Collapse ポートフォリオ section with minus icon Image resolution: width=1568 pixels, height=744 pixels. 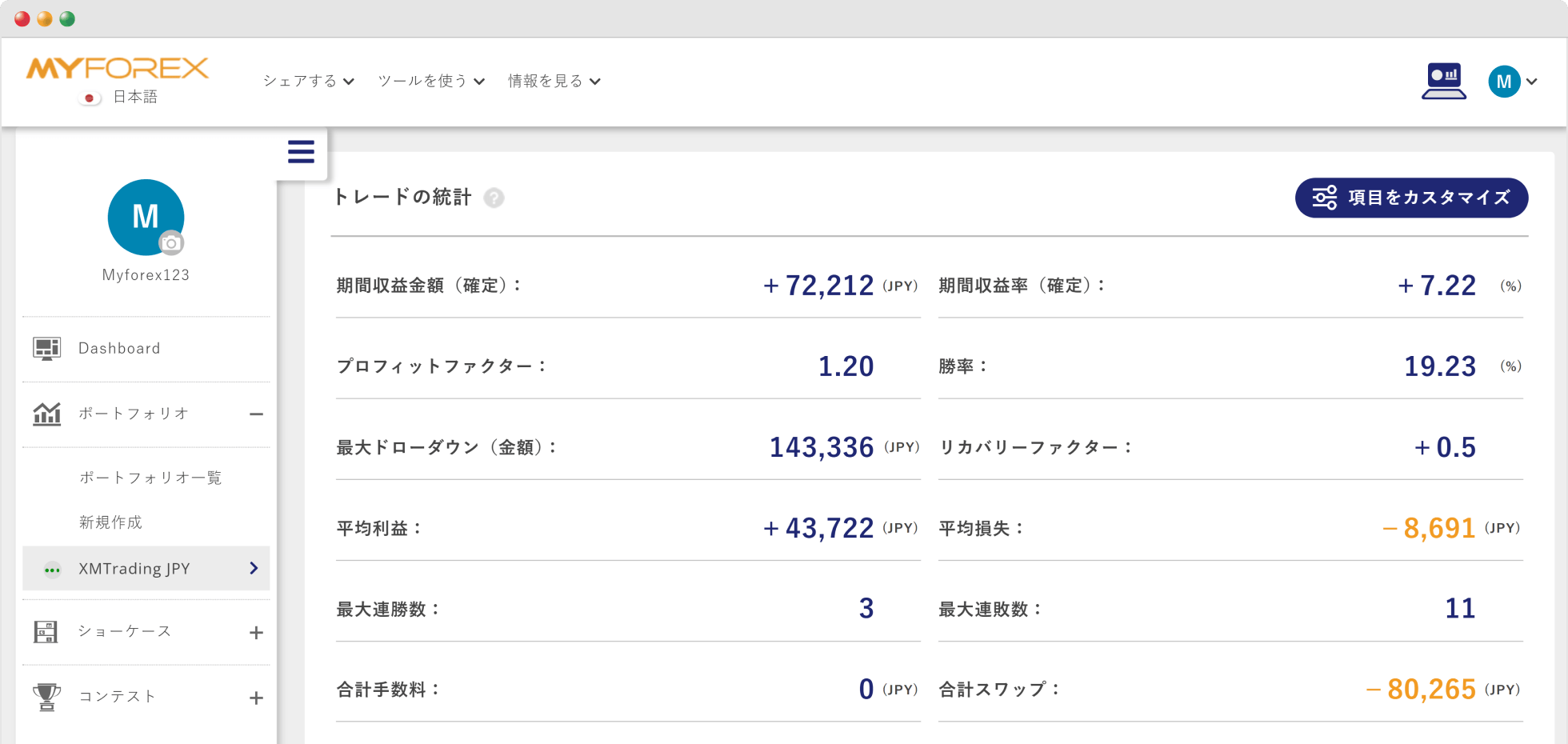[x=256, y=414]
